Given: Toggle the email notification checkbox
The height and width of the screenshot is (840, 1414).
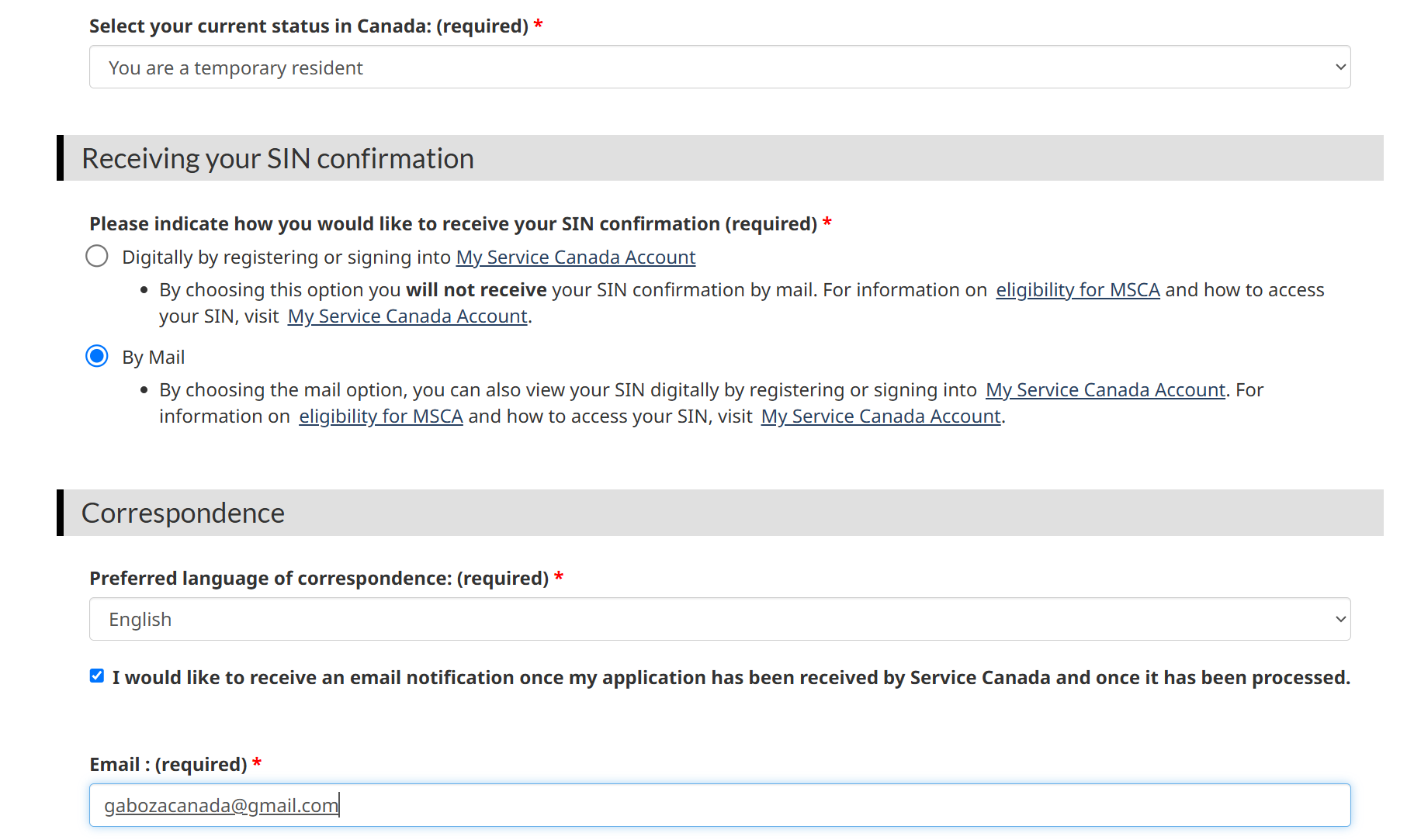Looking at the screenshot, I should tap(97, 676).
